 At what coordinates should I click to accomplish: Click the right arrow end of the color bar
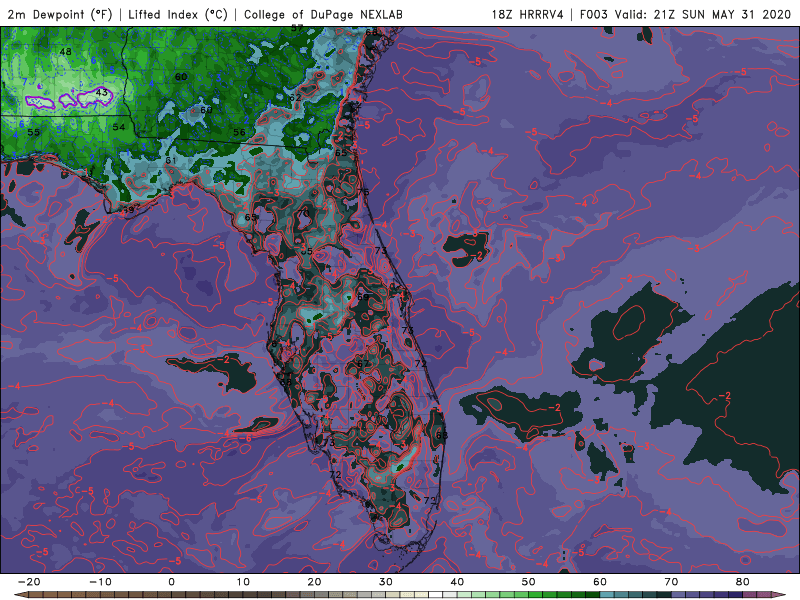781,595
